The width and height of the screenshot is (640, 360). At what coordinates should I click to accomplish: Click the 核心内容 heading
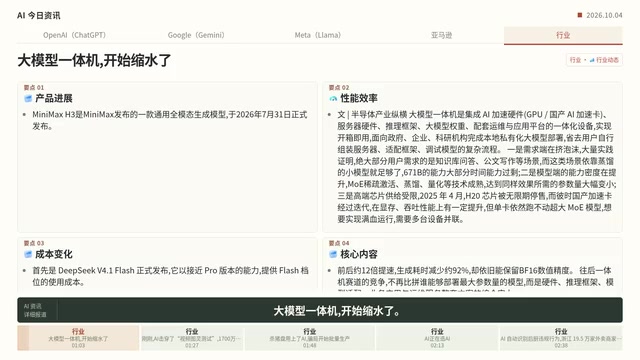tap(359, 254)
